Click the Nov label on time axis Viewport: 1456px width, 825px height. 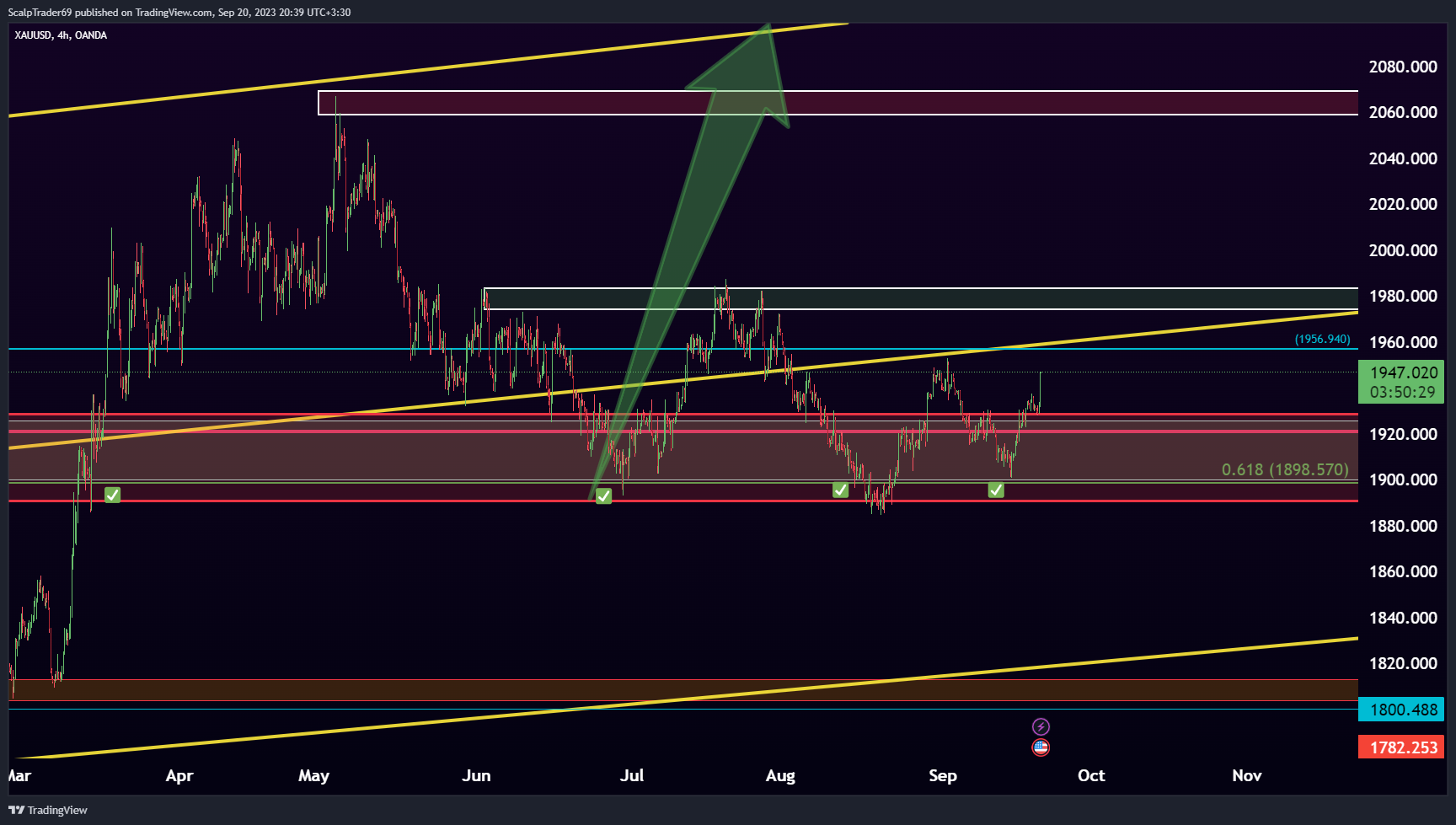tap(1247, 776)
